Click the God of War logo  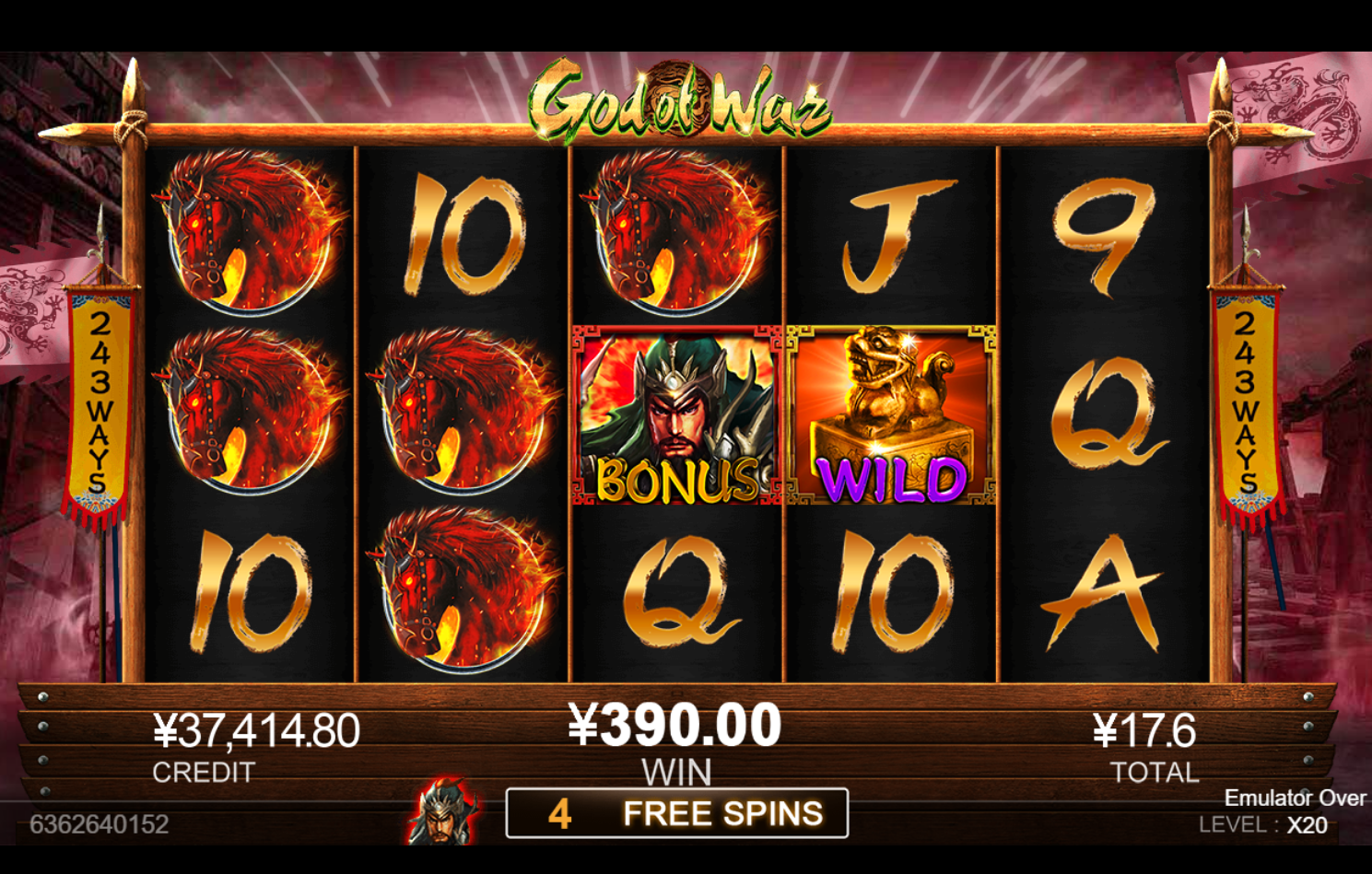(x=680, y=101)
